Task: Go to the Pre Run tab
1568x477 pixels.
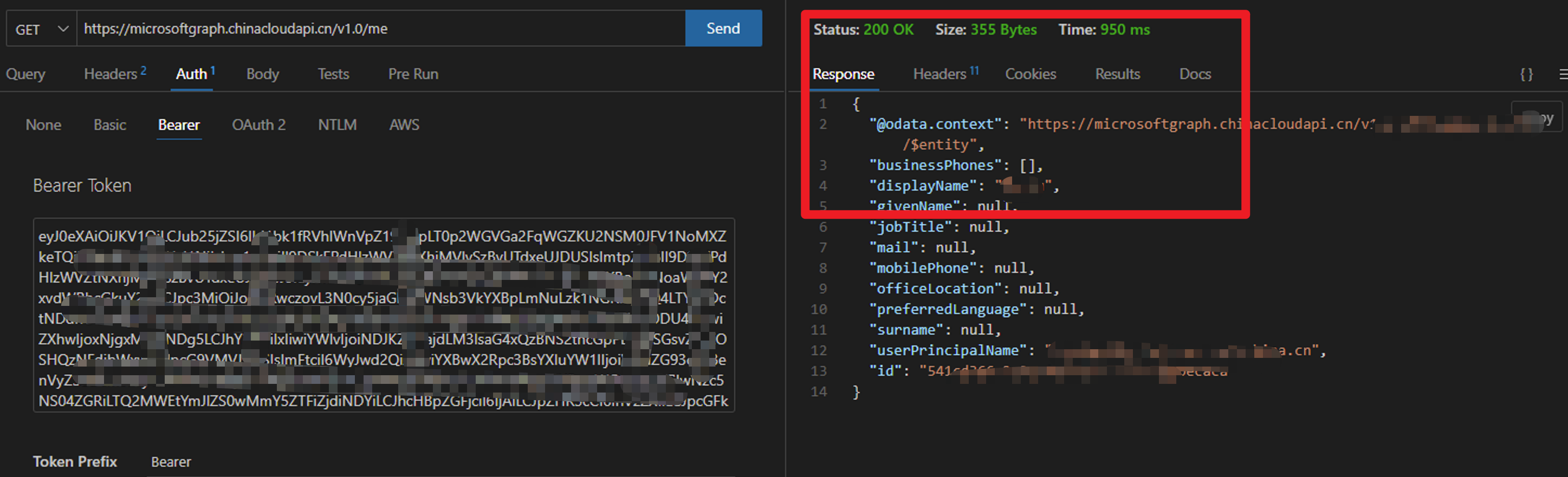Action: 413,74
